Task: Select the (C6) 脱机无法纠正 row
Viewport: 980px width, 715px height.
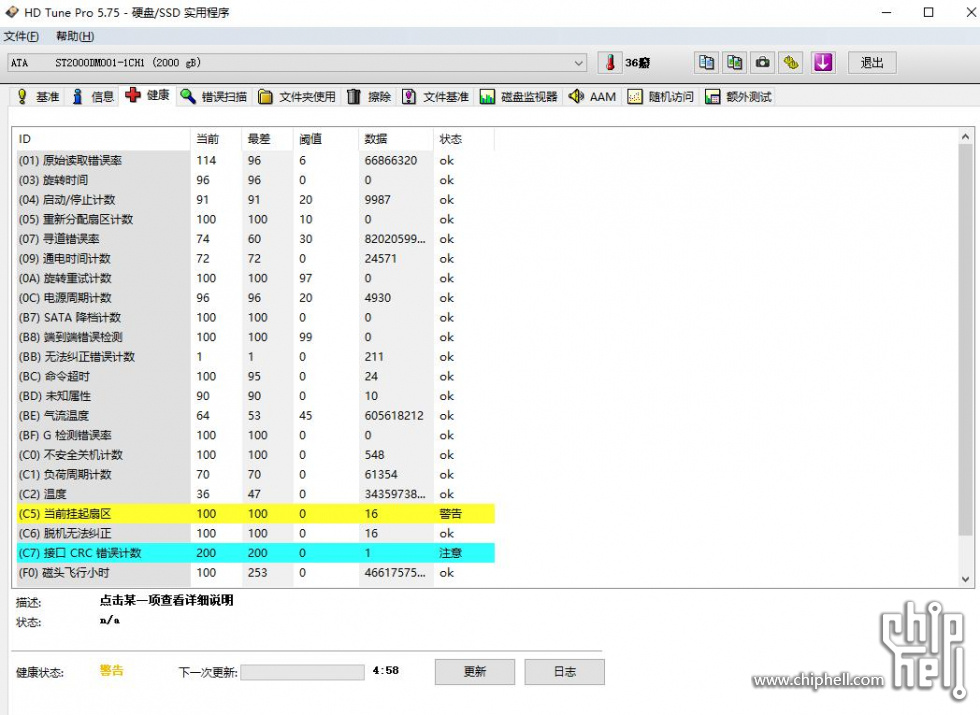Action: pos(254,533)
